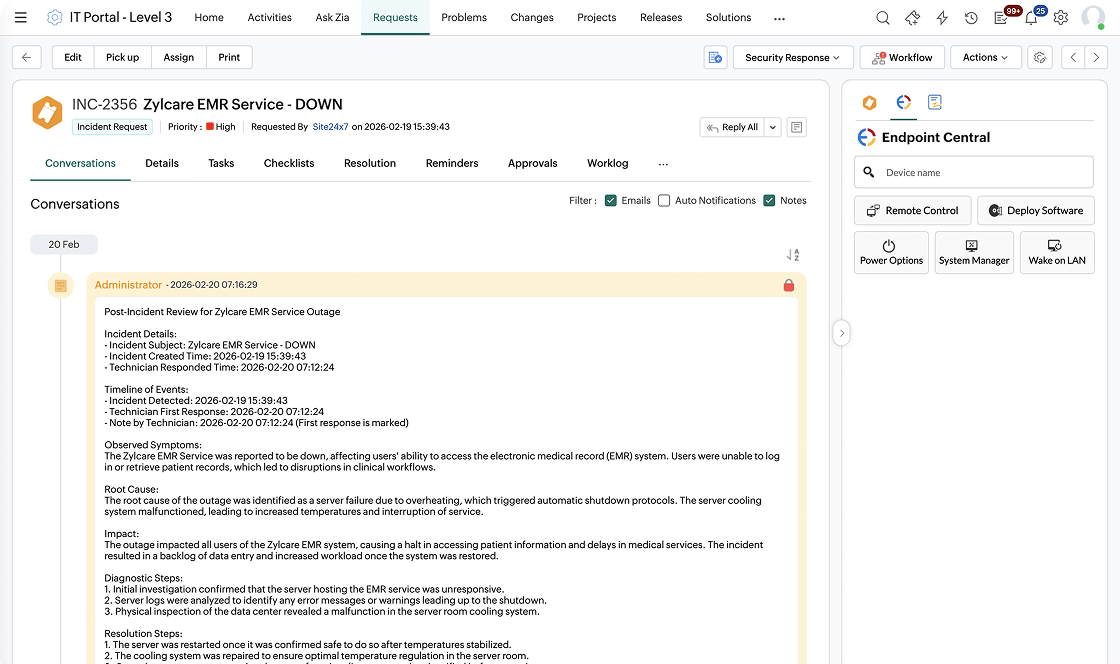
Task: Select the notes tab icon in side panel
Action: [x=934, y=103]
